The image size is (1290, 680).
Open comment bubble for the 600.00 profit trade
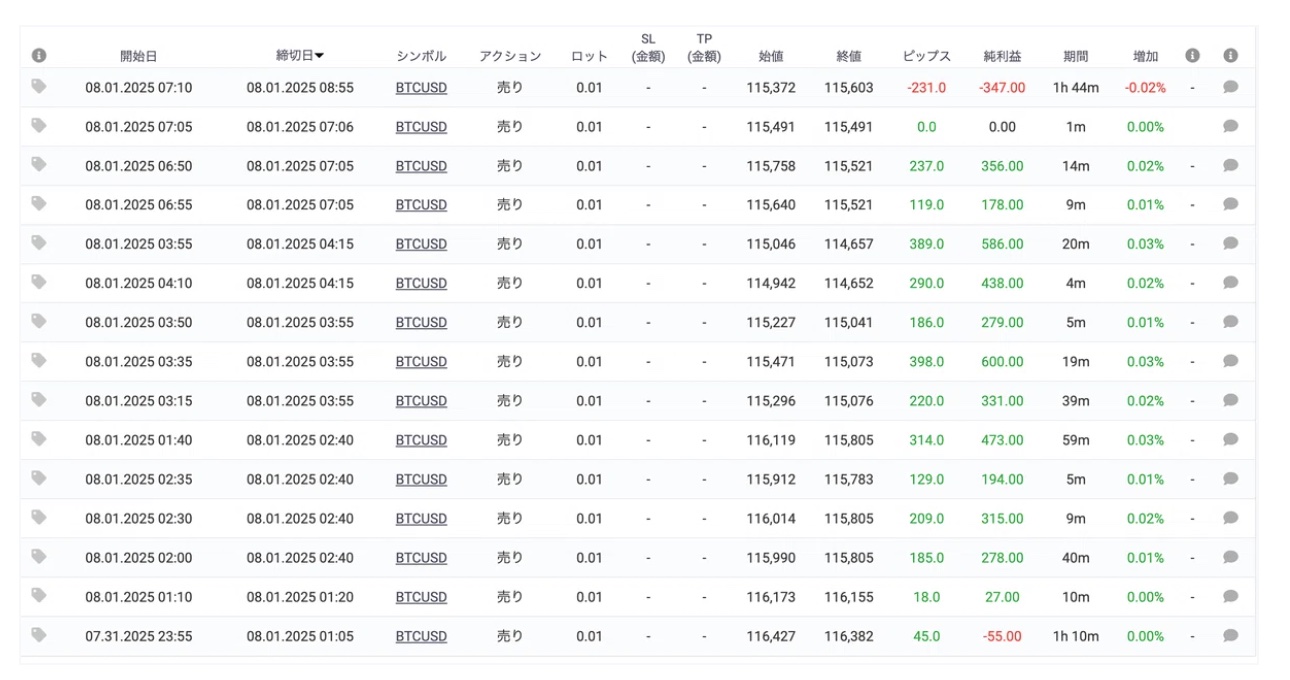1231,361
